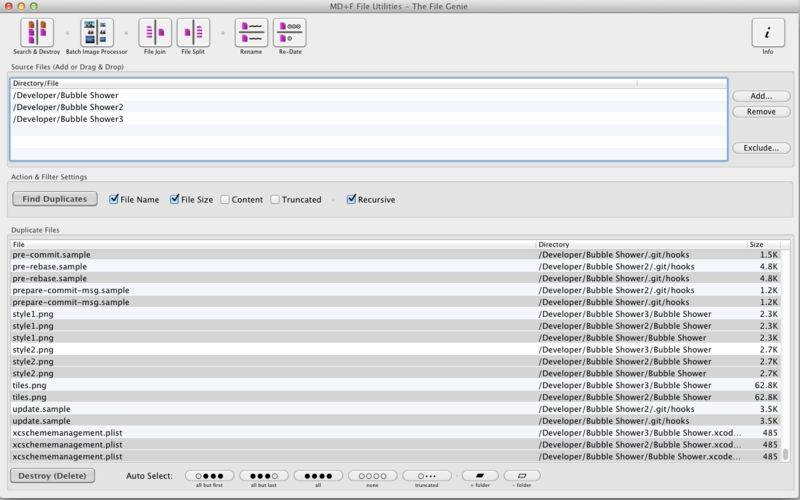Select pre-rebase.sample in Bubble Shower/.git/hooks
Image resolution: width=800 pixels, height=500 pixels.
point(396,279)
